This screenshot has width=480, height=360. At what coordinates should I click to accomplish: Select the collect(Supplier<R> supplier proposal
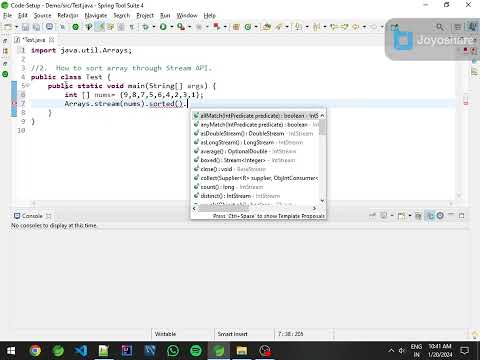(x=256, y=178)
